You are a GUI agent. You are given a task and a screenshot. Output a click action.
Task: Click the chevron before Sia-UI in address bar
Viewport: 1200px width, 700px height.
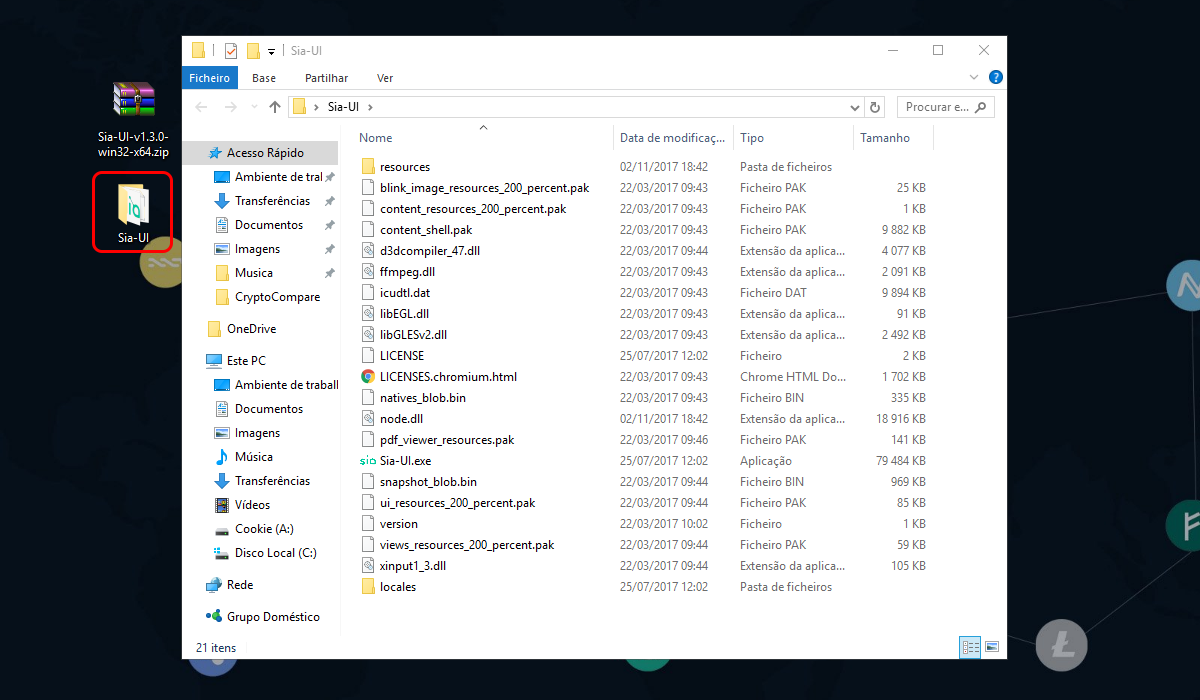[x=316, y=107]
